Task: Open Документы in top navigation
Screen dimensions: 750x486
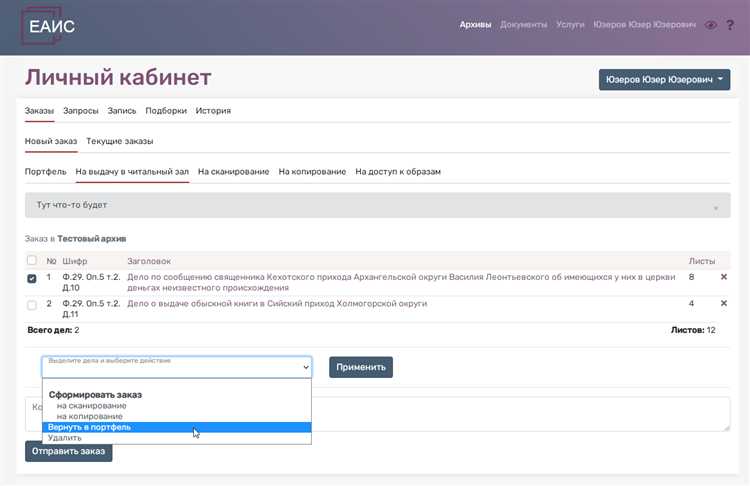Action: coord(523,25)
